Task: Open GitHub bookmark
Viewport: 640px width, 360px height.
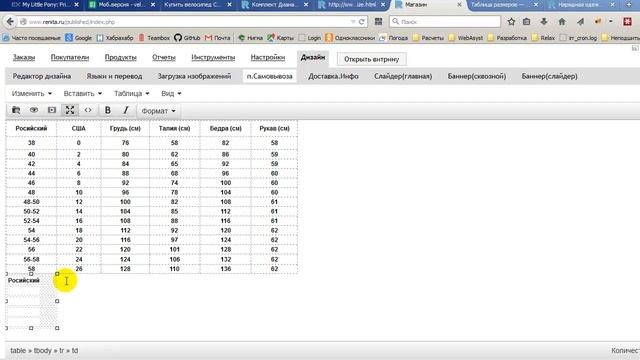Action: 187,38
